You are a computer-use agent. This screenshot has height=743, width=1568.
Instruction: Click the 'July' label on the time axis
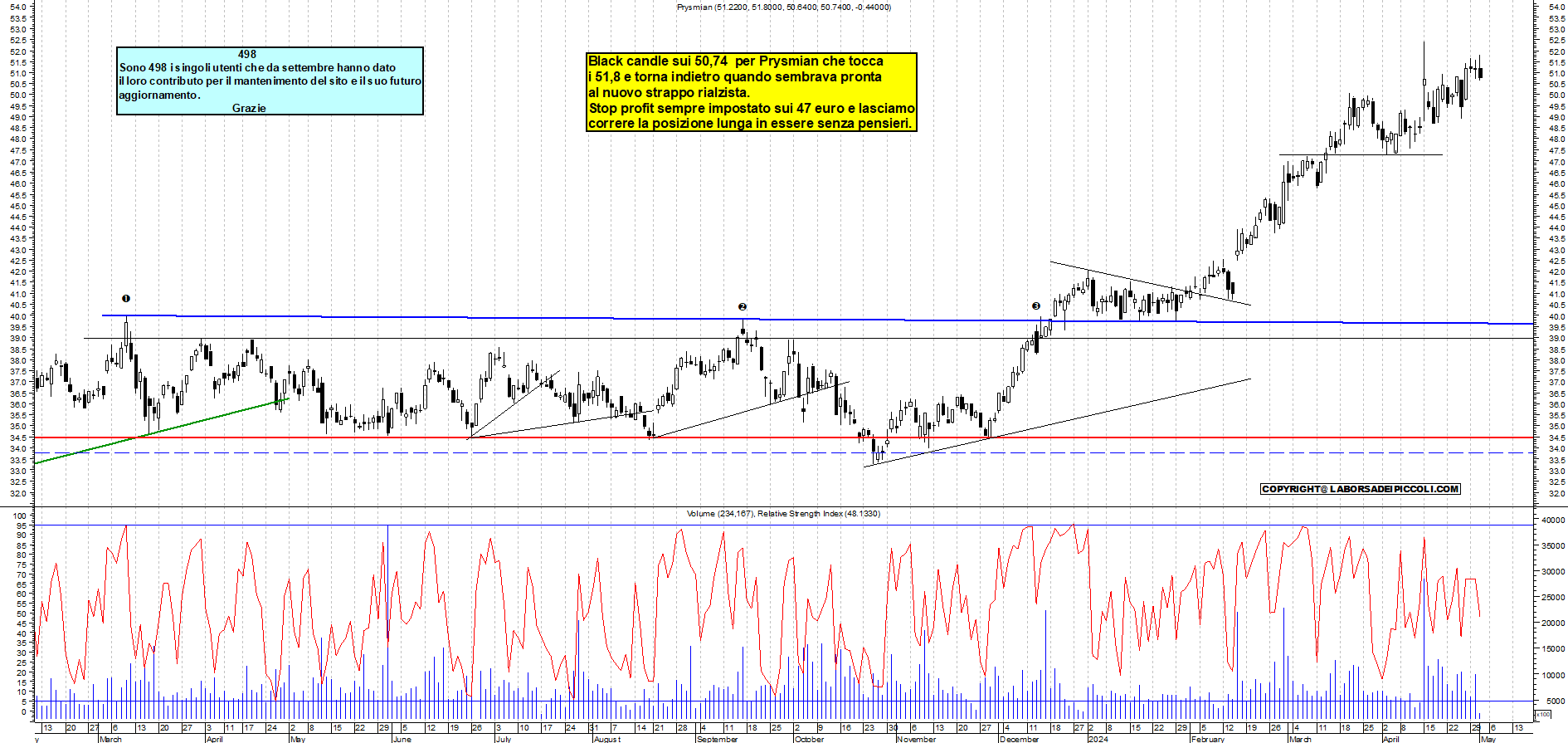504,739
